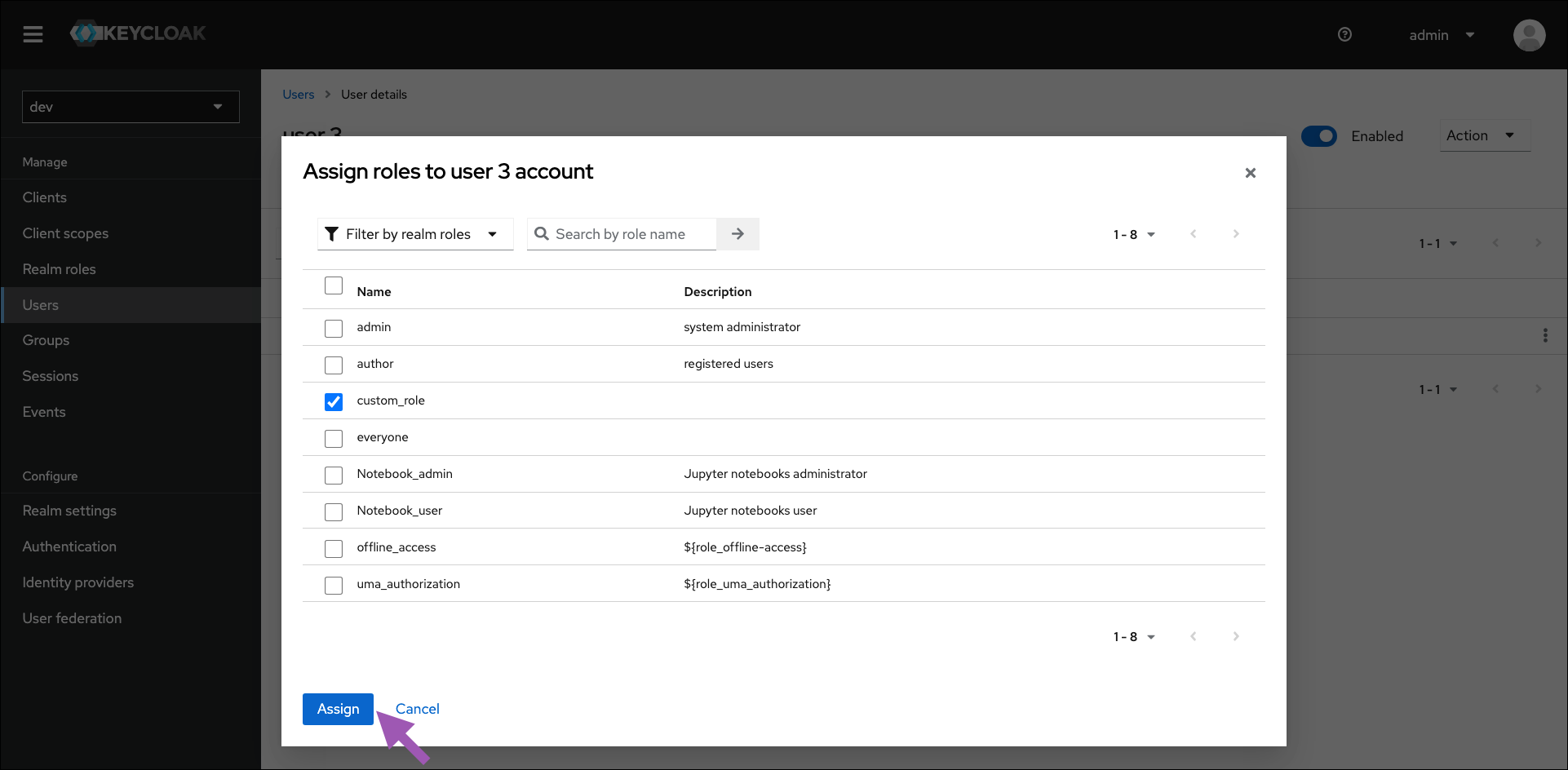1568x770 pixels.
Task: Click the '${role_offline-access}' description
Action: [x=745, y=547]
